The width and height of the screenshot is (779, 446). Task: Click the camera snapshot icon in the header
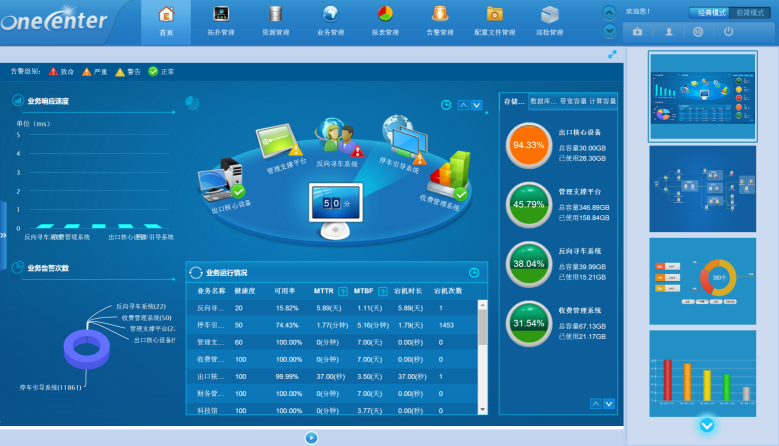(x=639, y=32)
